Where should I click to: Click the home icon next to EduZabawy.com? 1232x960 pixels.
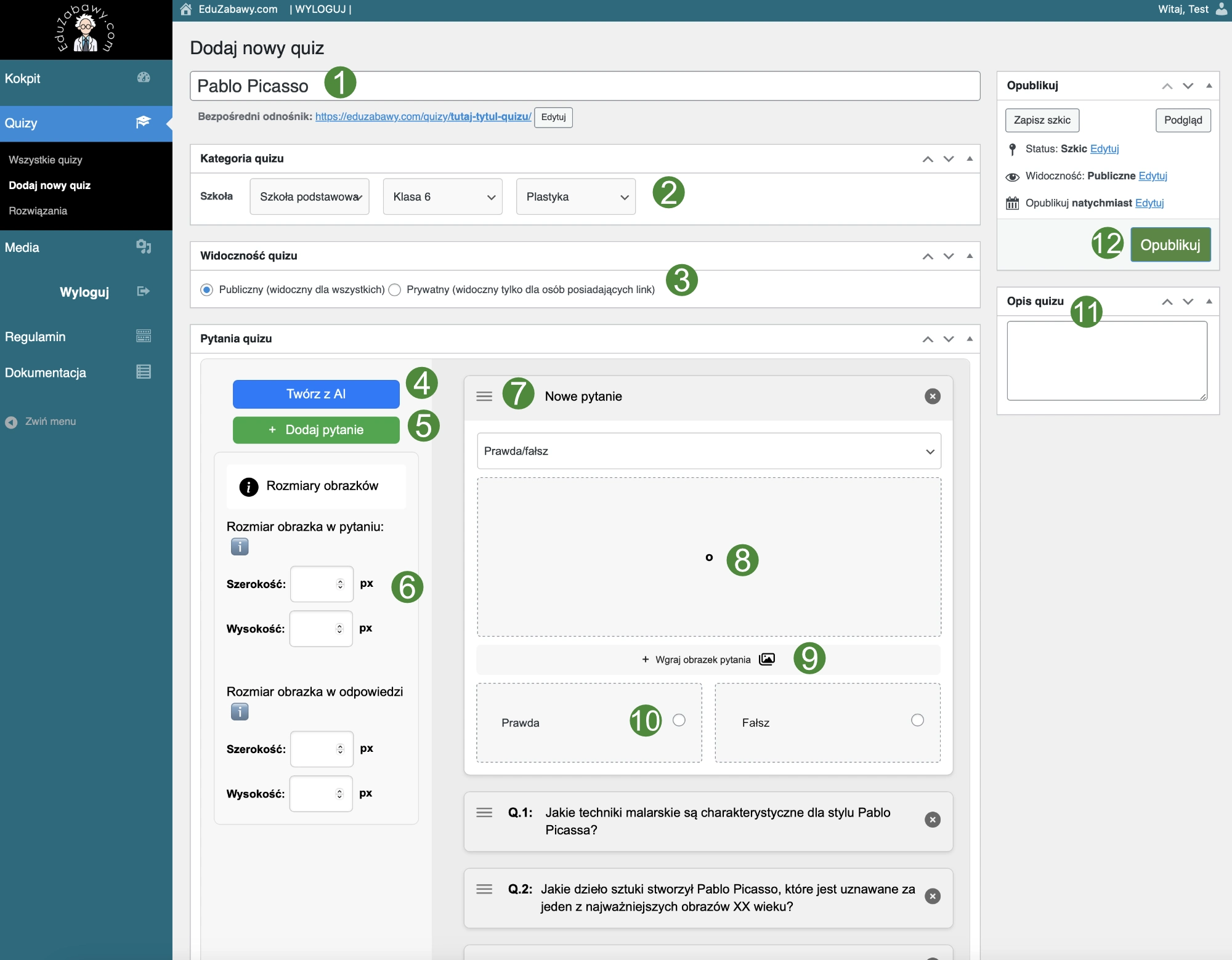coord(186,9)
